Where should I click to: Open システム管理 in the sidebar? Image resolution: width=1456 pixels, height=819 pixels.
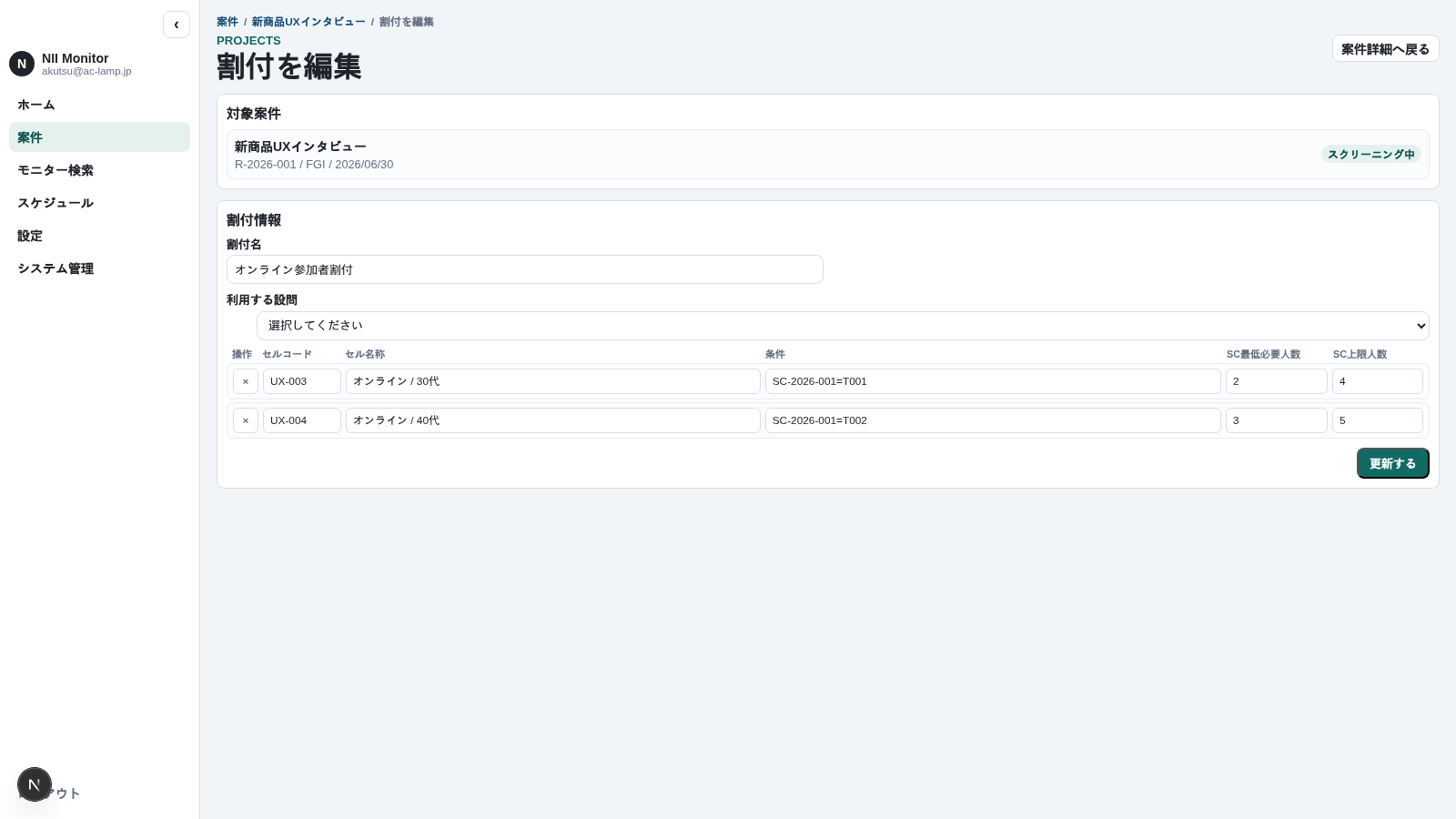click(x=99, y=268)
